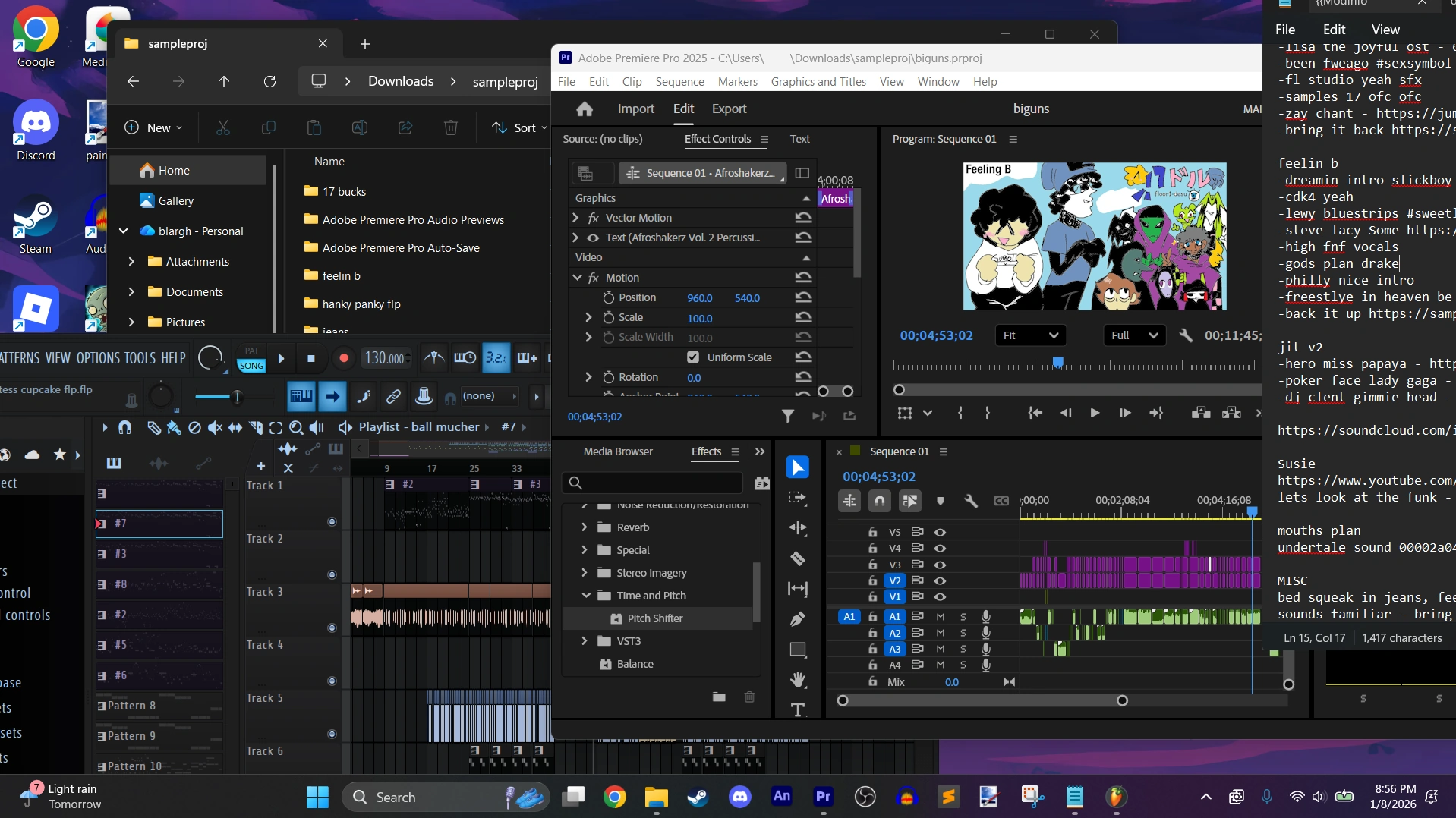Reset the Position parameter

[x=803, y=297]
